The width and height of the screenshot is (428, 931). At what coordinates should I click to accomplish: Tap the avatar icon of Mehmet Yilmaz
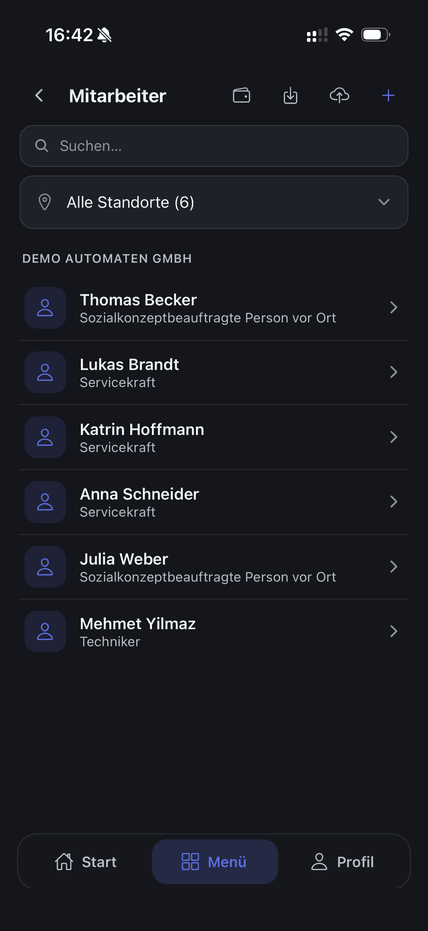[x=45, y=632]
